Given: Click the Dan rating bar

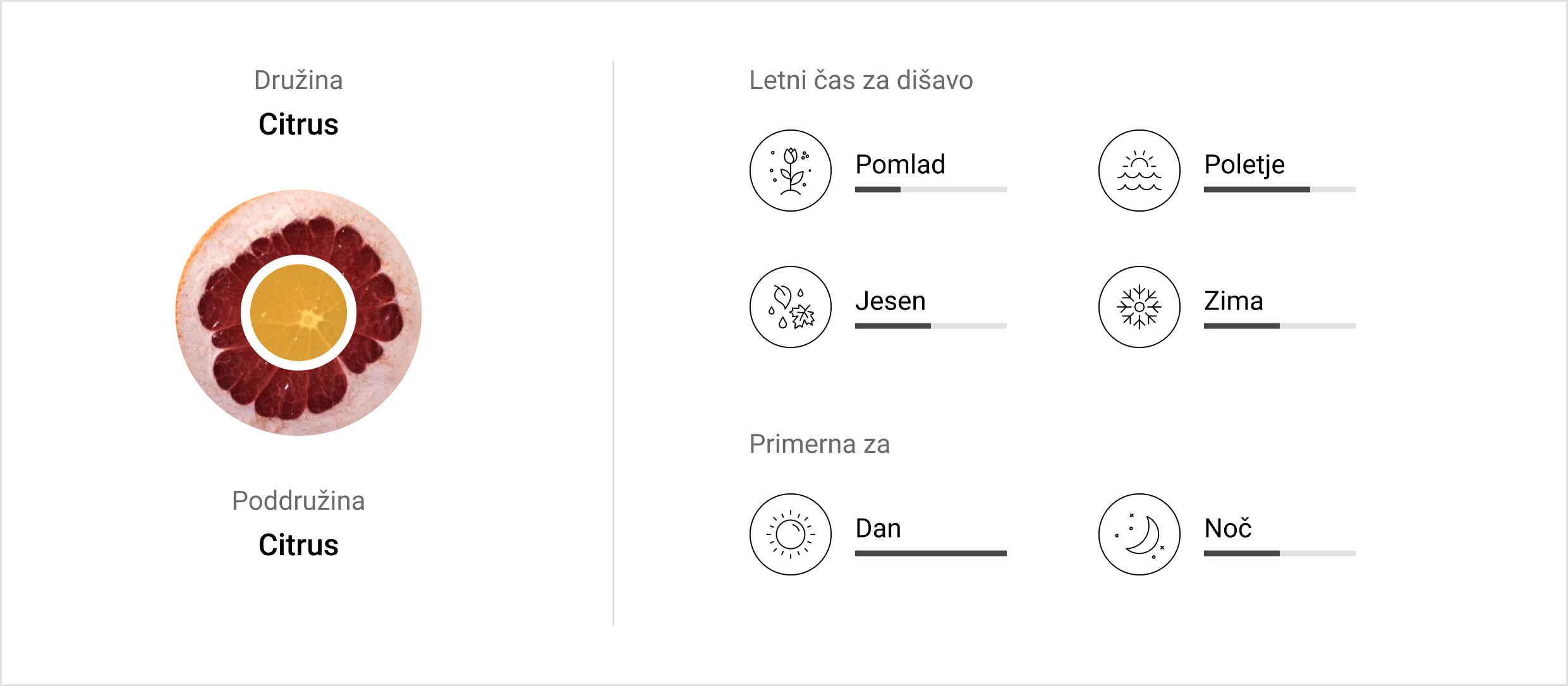Looking at the screenshot, I should pos(930,553).
